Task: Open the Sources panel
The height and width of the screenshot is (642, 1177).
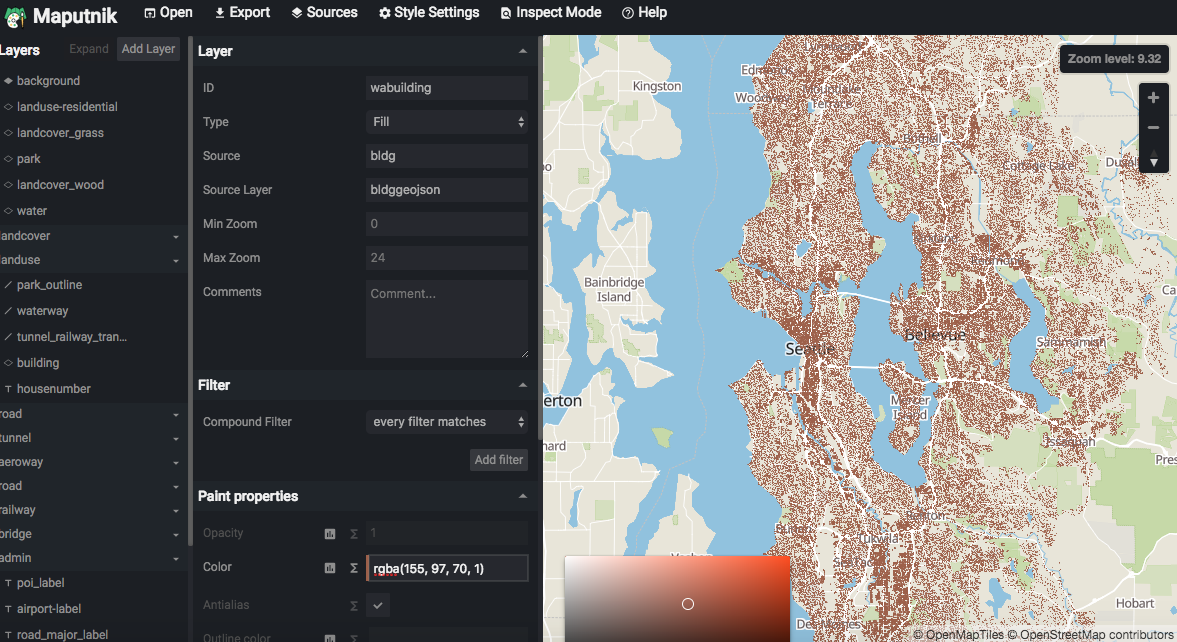Action: pos(323,12)
